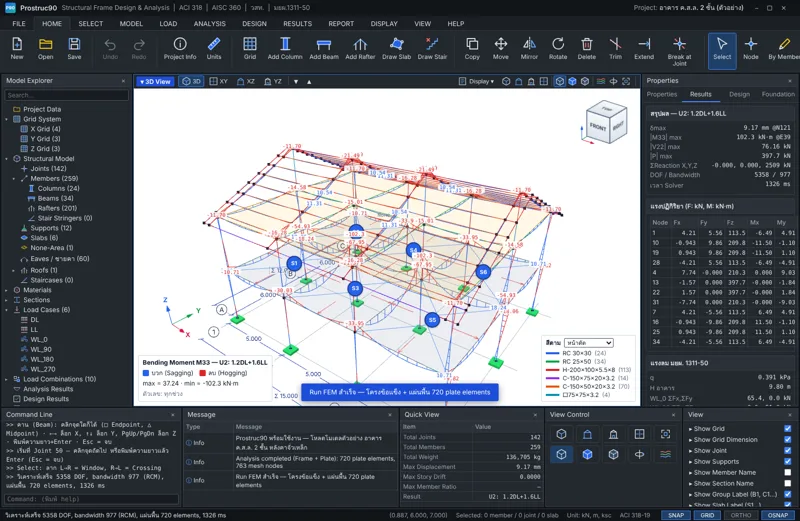
Task: Select the Add Beam tool
Action: point(323,49)
